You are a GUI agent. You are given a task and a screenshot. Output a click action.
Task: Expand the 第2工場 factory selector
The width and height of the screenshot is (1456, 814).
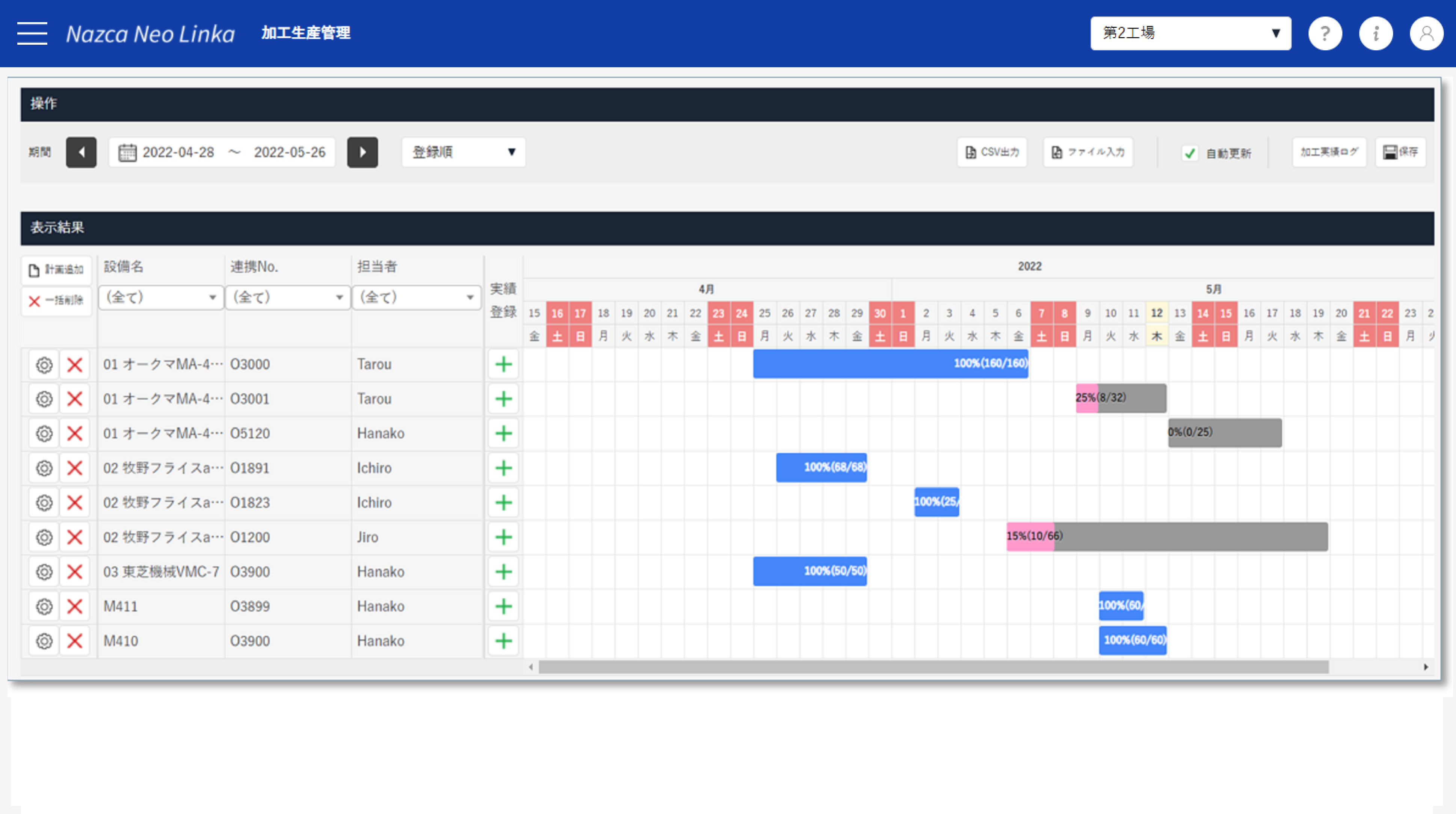coord(1190,33)
